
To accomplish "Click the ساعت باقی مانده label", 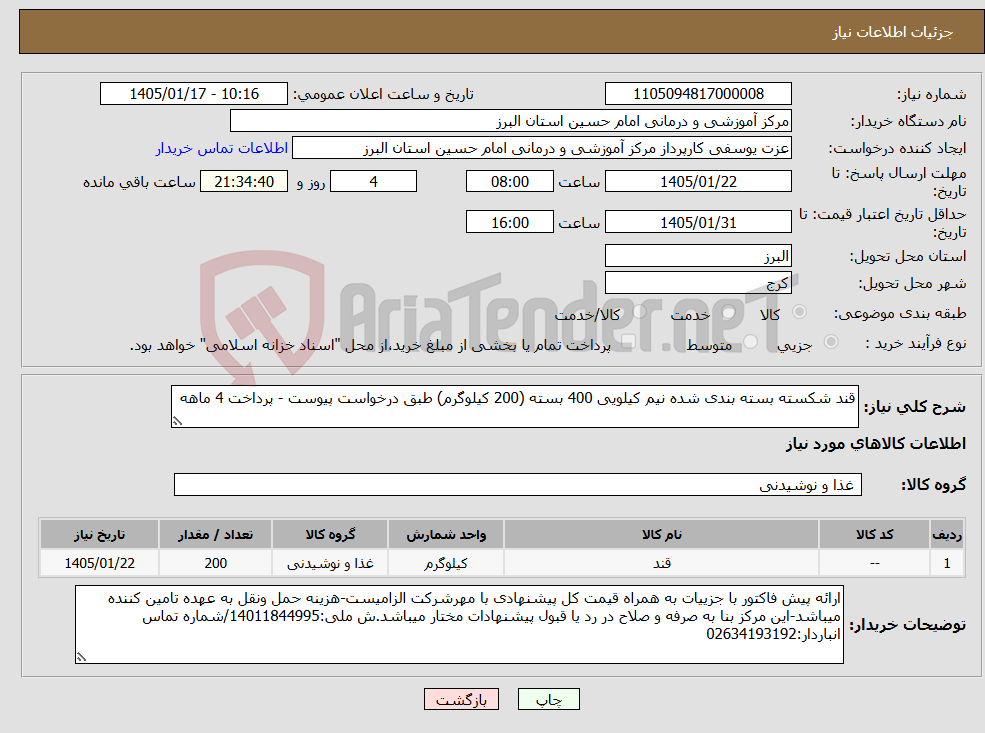I will click(x=139, y=182).
